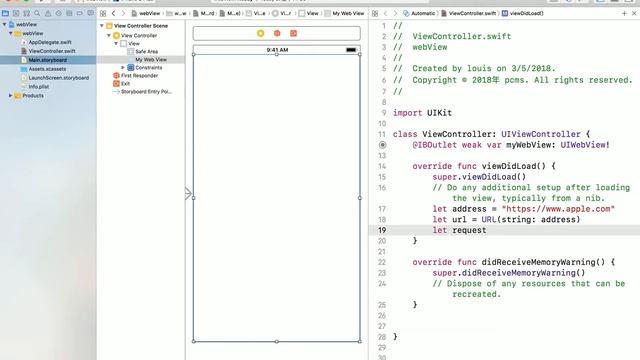The height and width of the screenshot is (360, 640).
Task: Expand the Products folder
Action: (11, 96)
